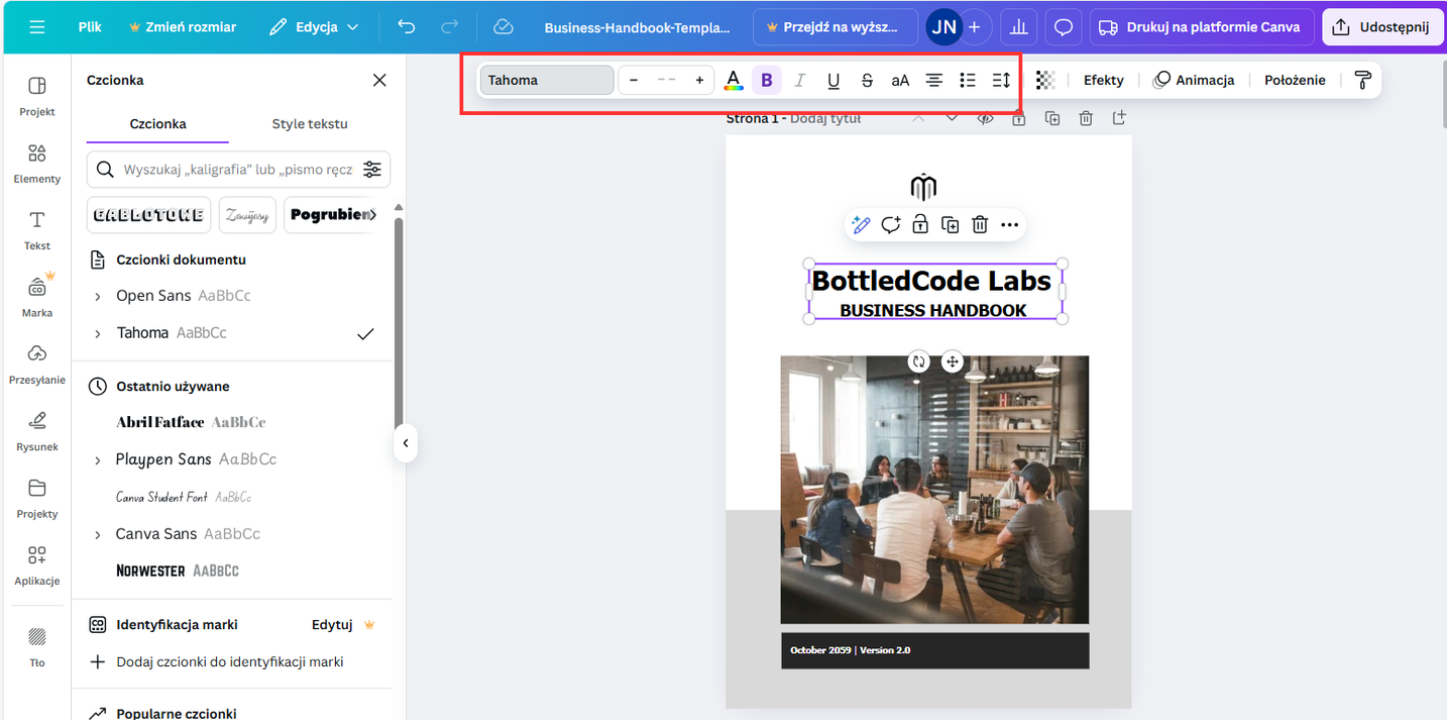Undo the last action

coord(406,27)
